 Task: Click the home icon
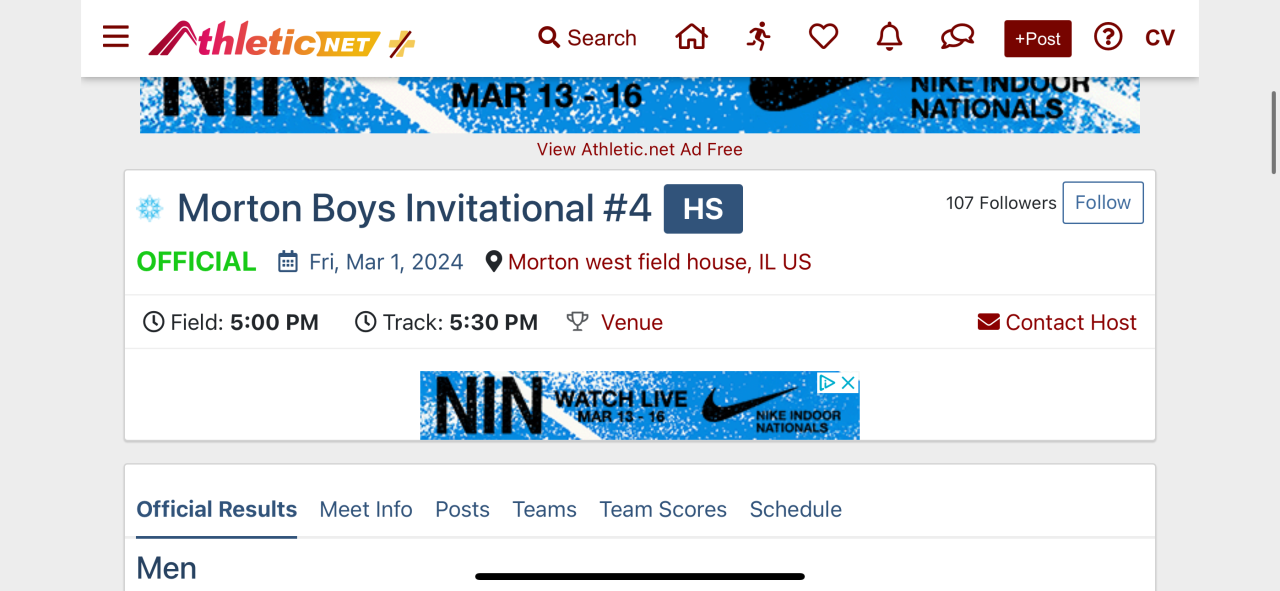coord(691,38)
